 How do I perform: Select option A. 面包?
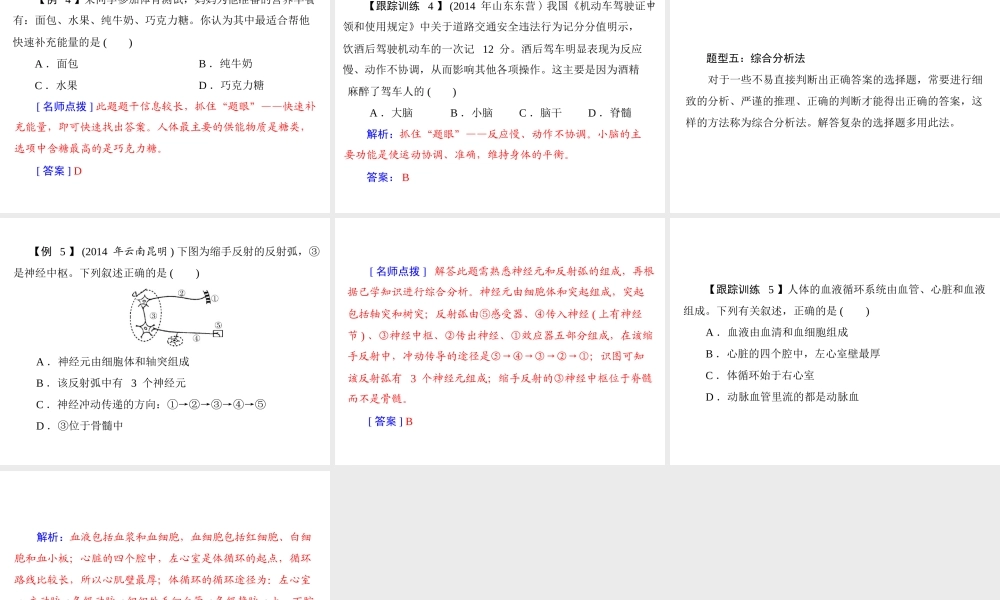click(x=57, y=64)
